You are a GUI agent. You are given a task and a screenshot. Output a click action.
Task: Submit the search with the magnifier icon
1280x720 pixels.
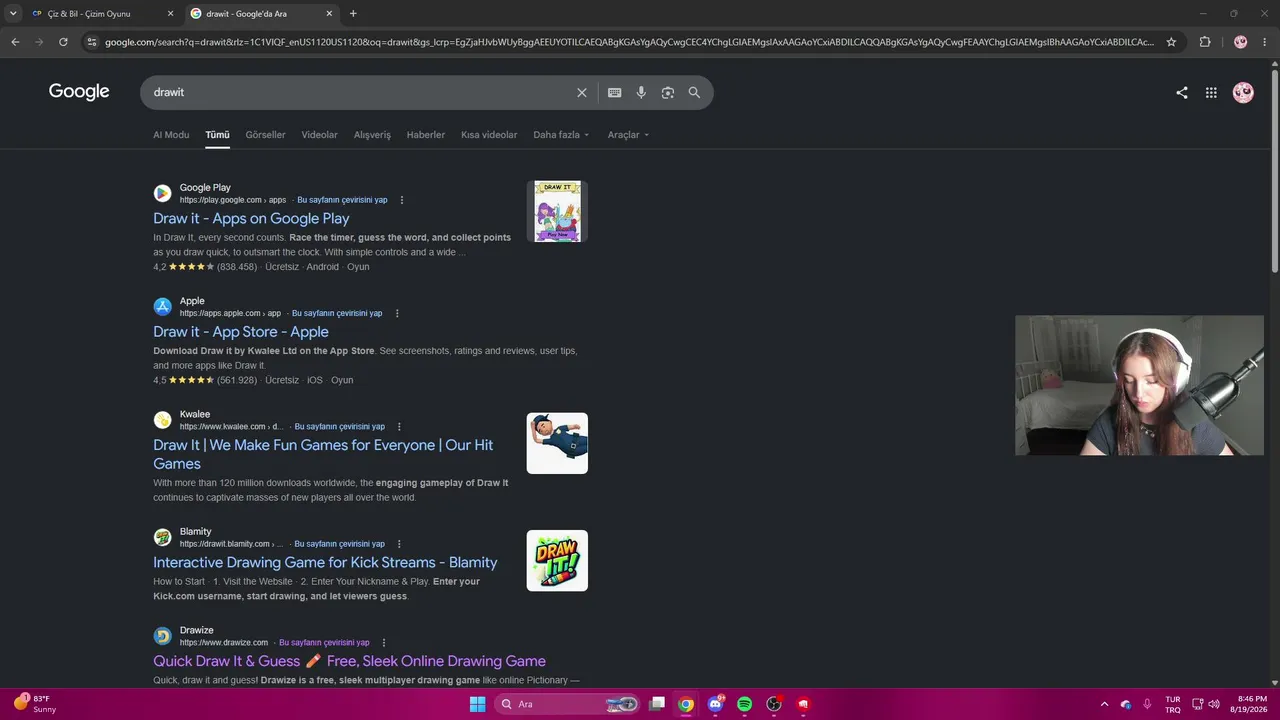pyautogui.click(x=694, y=92)
